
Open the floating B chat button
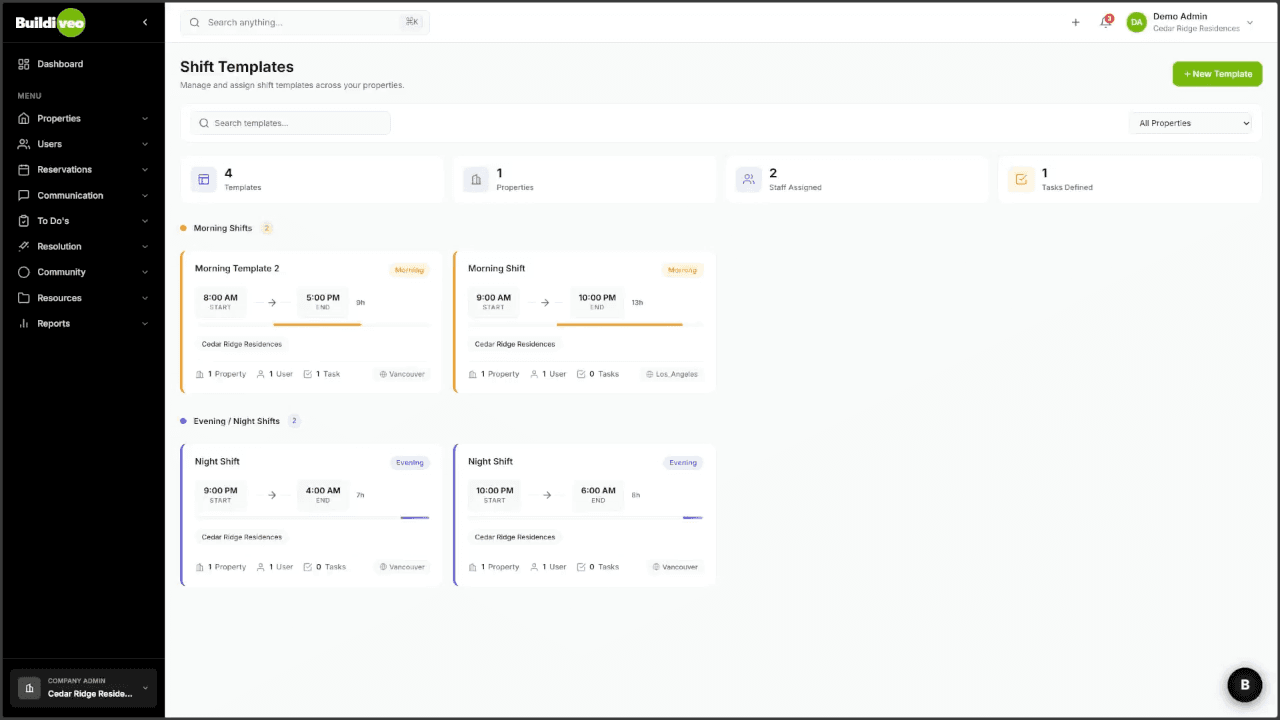[x=1245, y=685]
